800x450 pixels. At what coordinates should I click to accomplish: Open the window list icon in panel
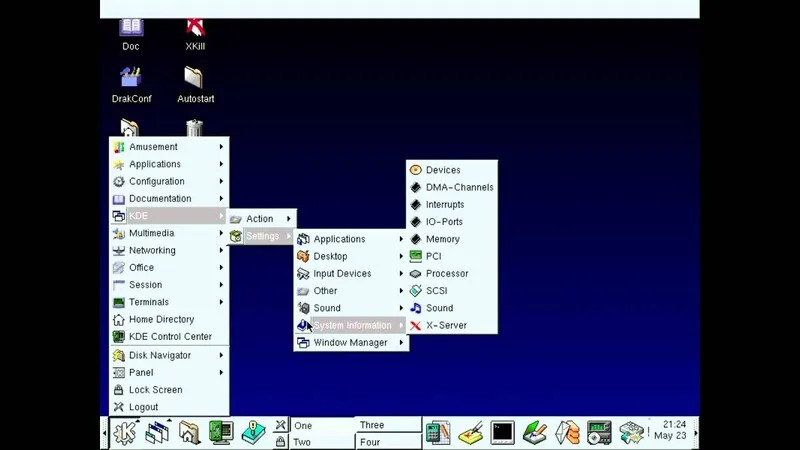(x=157, y=433)
